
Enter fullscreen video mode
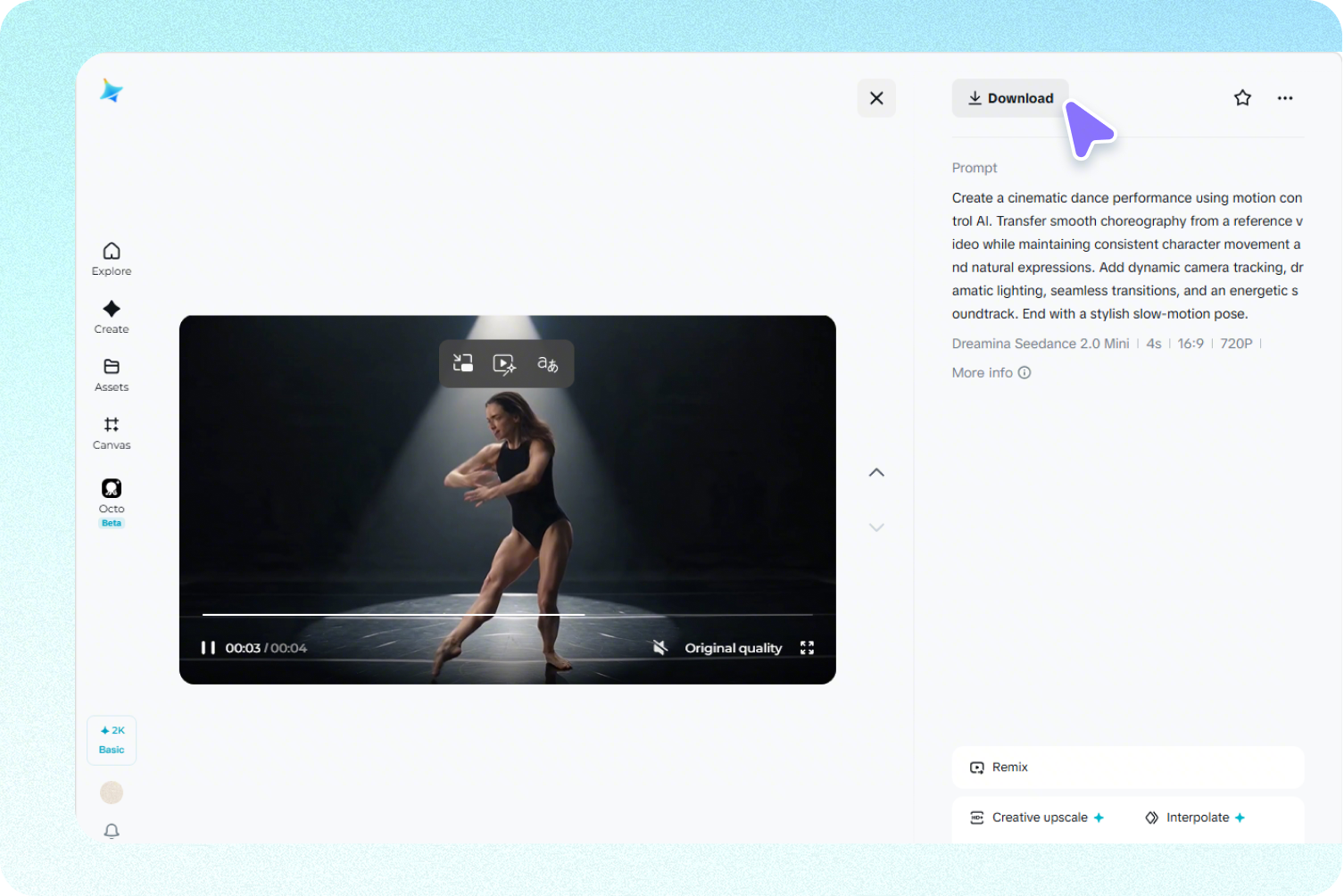(x=807, y=648)
